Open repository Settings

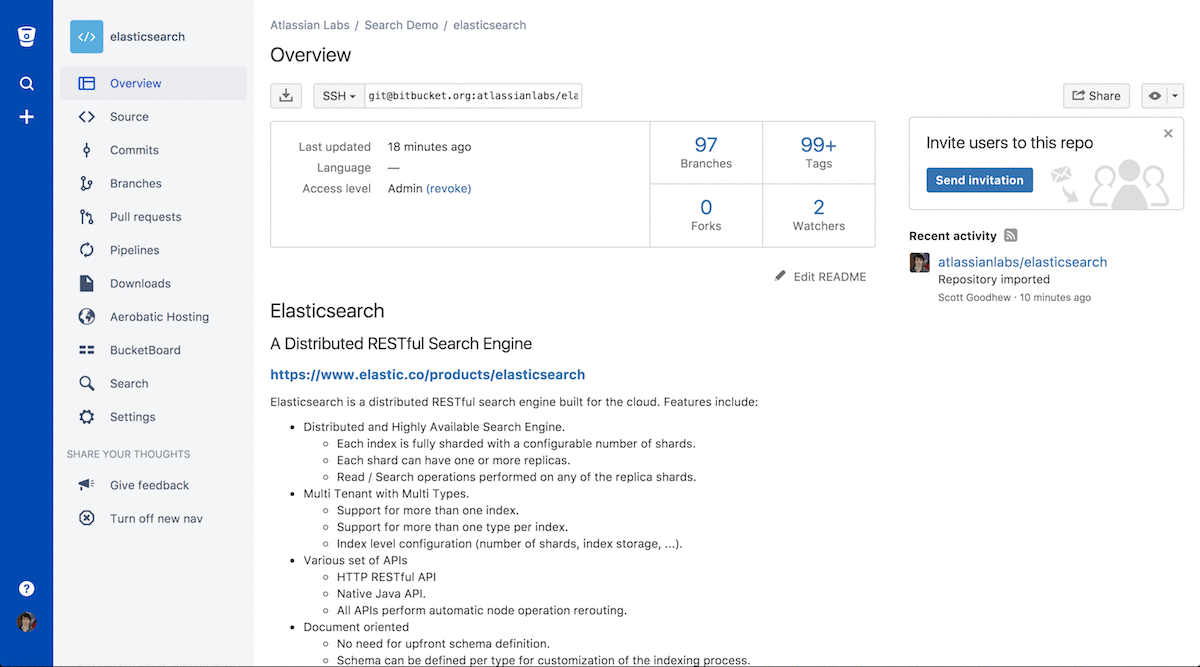(131, 416)
